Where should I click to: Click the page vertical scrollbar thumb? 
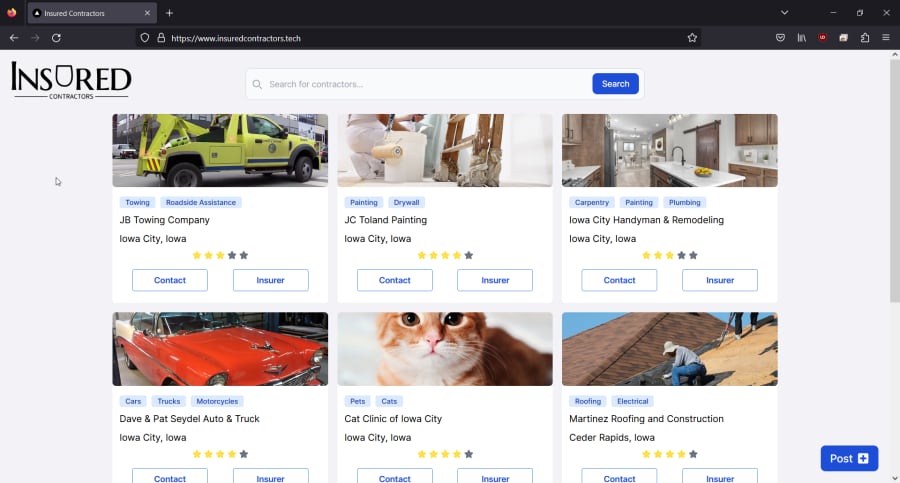tap(895, 181)
